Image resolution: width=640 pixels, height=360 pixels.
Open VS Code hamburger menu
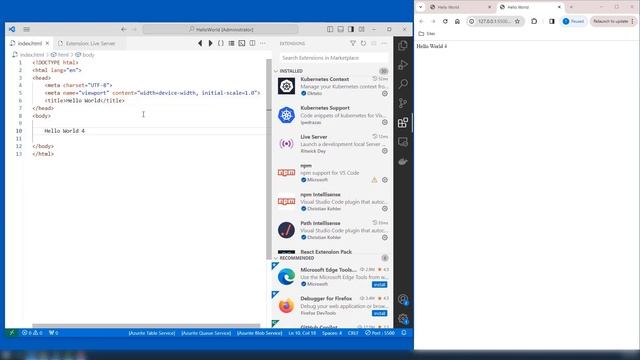pyautogui.click(x=27, y=29)
